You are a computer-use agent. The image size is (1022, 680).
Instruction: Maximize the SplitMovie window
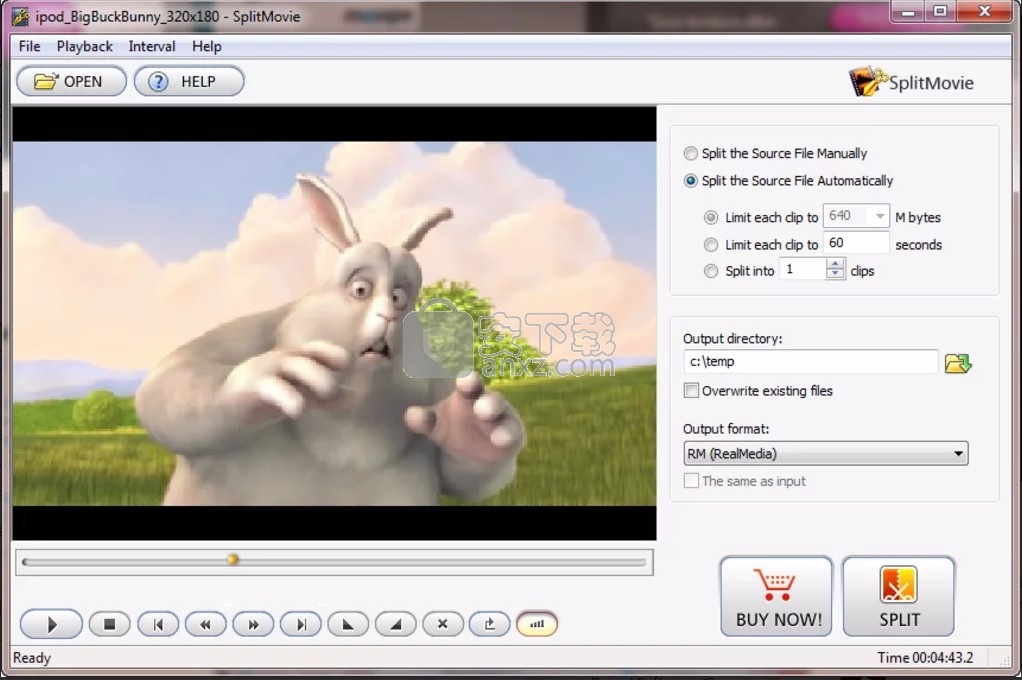coord(940,12)
